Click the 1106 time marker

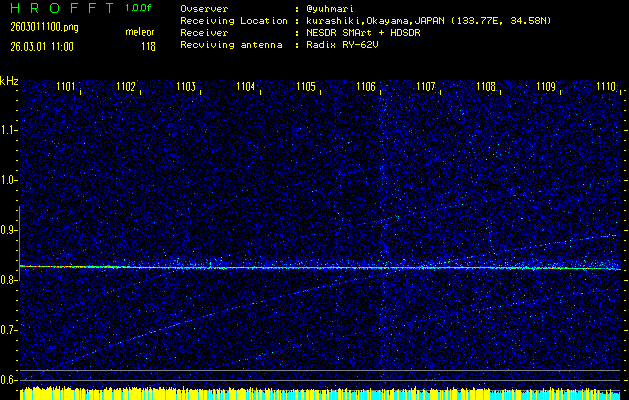point(366,87)
